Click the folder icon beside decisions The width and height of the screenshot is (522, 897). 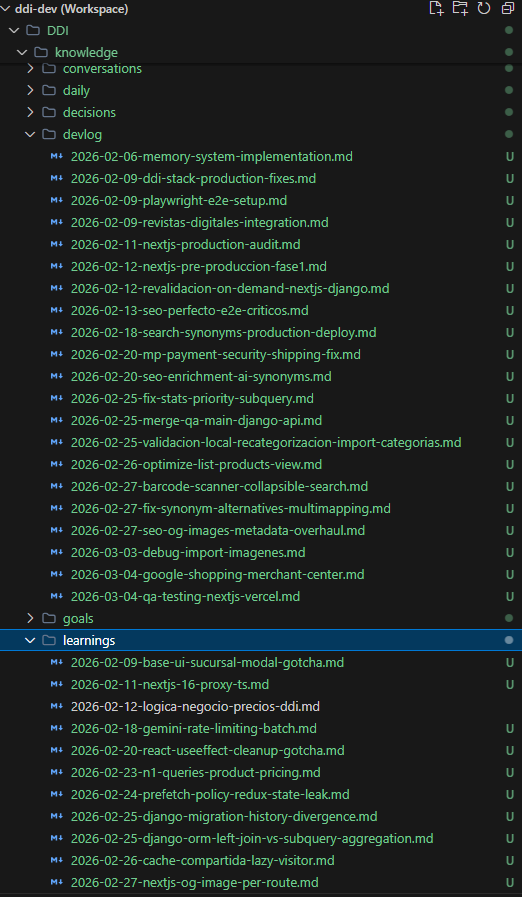pyautogui.click(x=49, y=112)
